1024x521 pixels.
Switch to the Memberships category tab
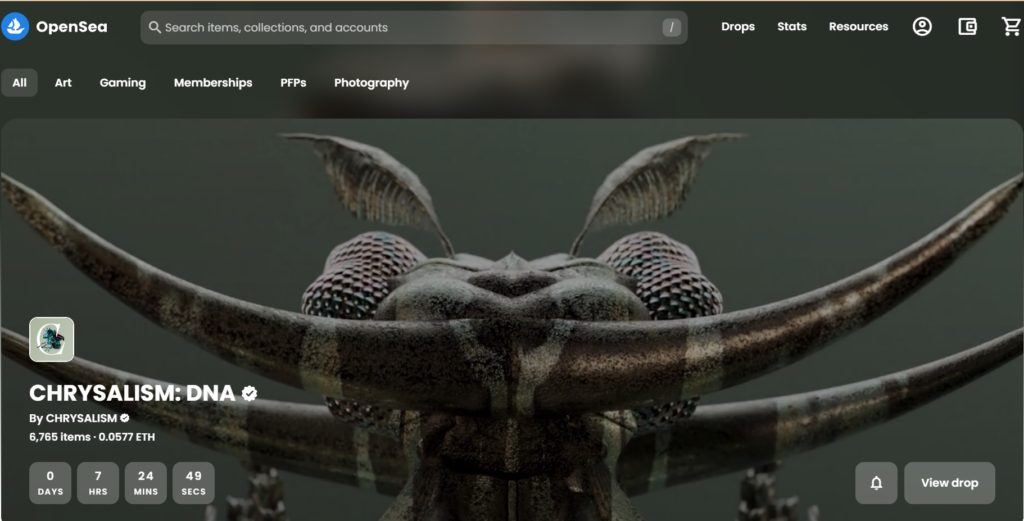tap(213, 83)
